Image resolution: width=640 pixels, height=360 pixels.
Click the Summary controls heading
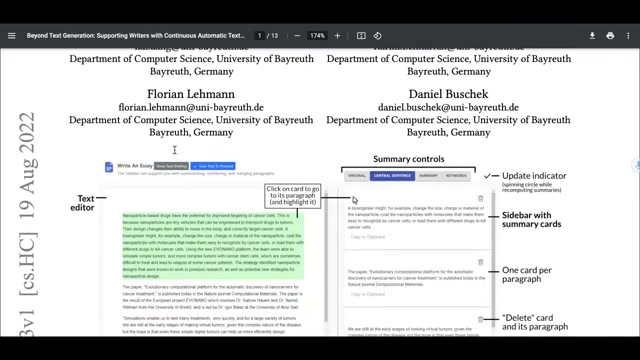(x=409, y=159)
